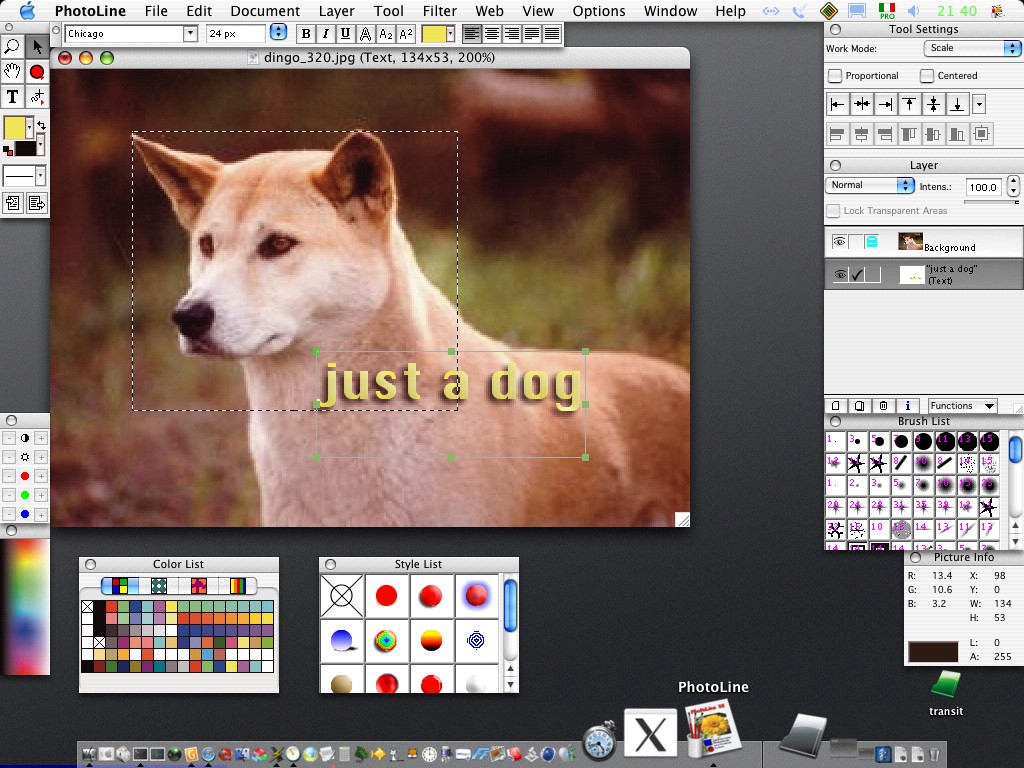Check the Centered option
This screenshot has height=768, width=1024.
[x=927, y=76]
